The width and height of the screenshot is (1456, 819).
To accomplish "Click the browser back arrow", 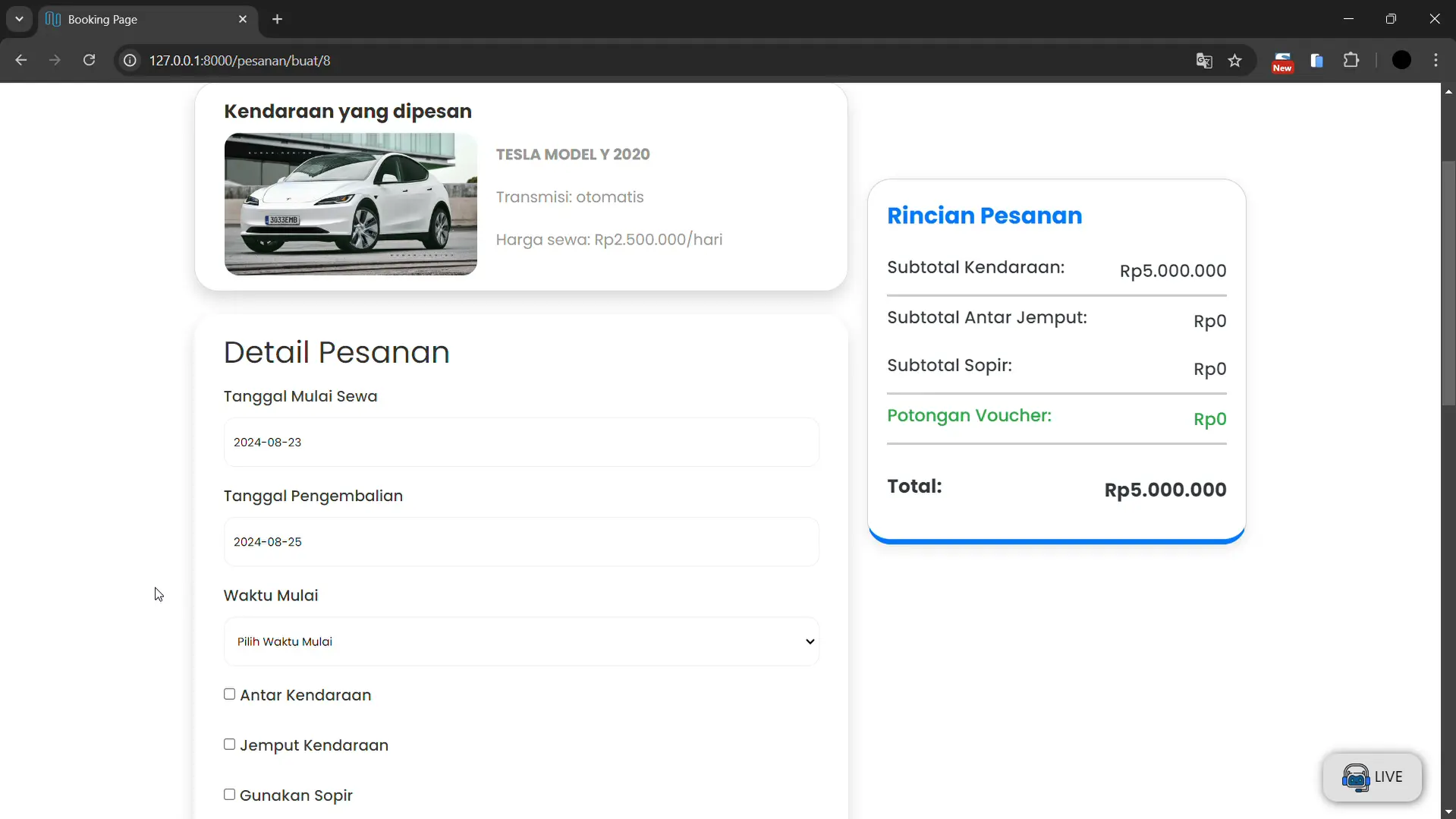I will coord(20,61).
